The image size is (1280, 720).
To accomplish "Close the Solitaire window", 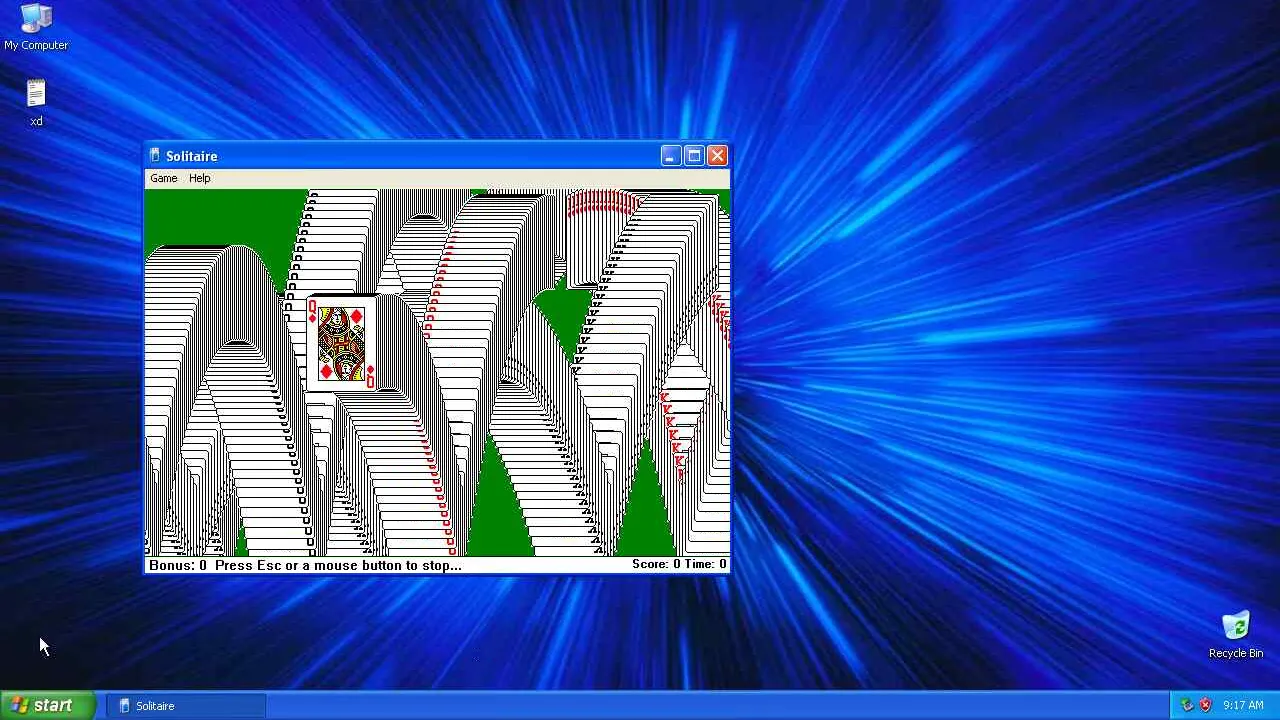I will pyautogui.click(x=717, y=156).
